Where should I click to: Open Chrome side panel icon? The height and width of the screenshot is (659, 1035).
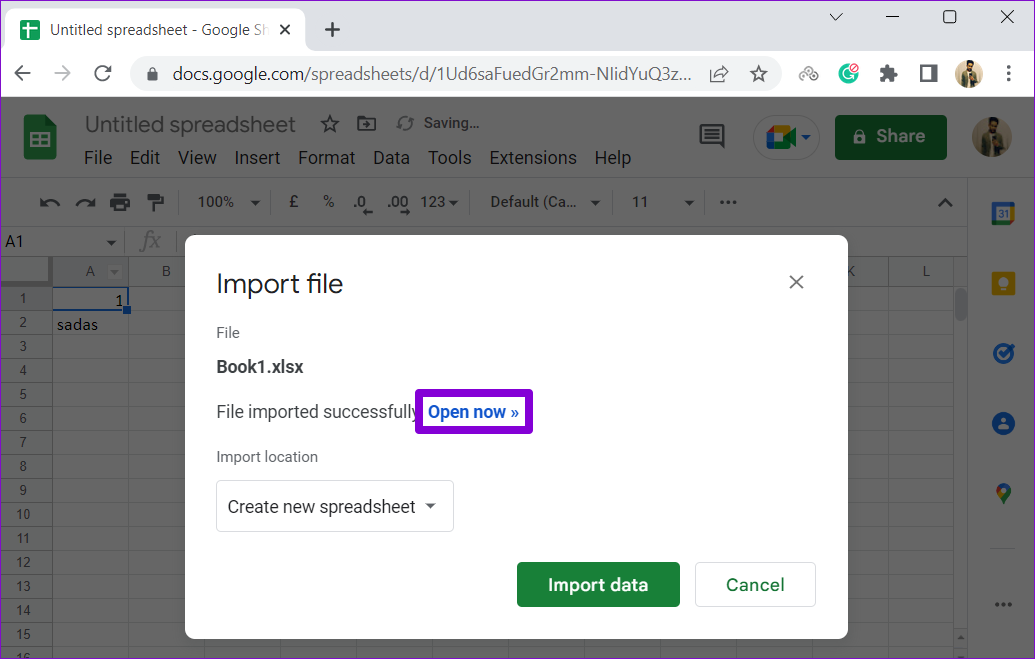[x=929, y=73]
